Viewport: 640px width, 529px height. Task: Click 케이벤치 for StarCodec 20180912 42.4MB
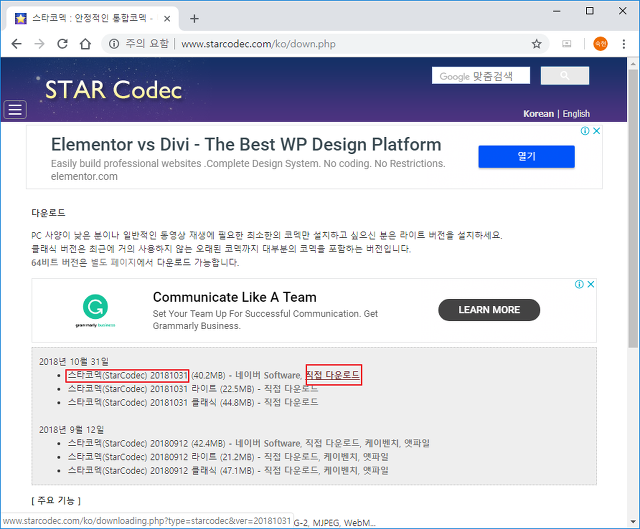[382, 443]
